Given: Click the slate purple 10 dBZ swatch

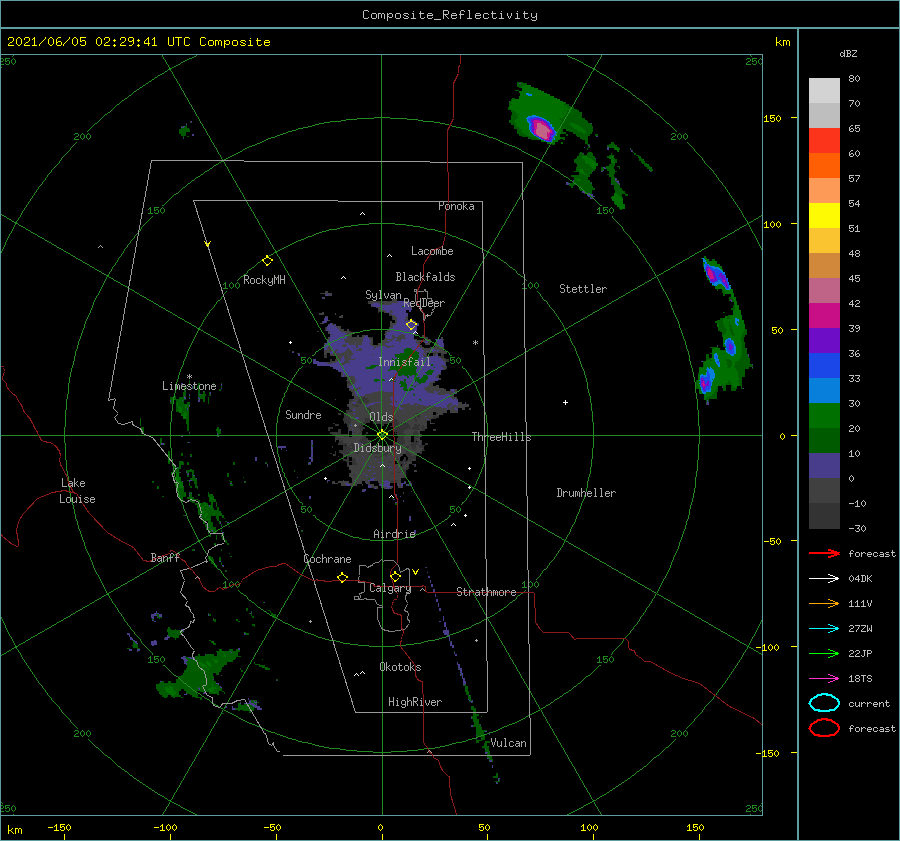Looking at the screenshot, I should pos(824,466).
